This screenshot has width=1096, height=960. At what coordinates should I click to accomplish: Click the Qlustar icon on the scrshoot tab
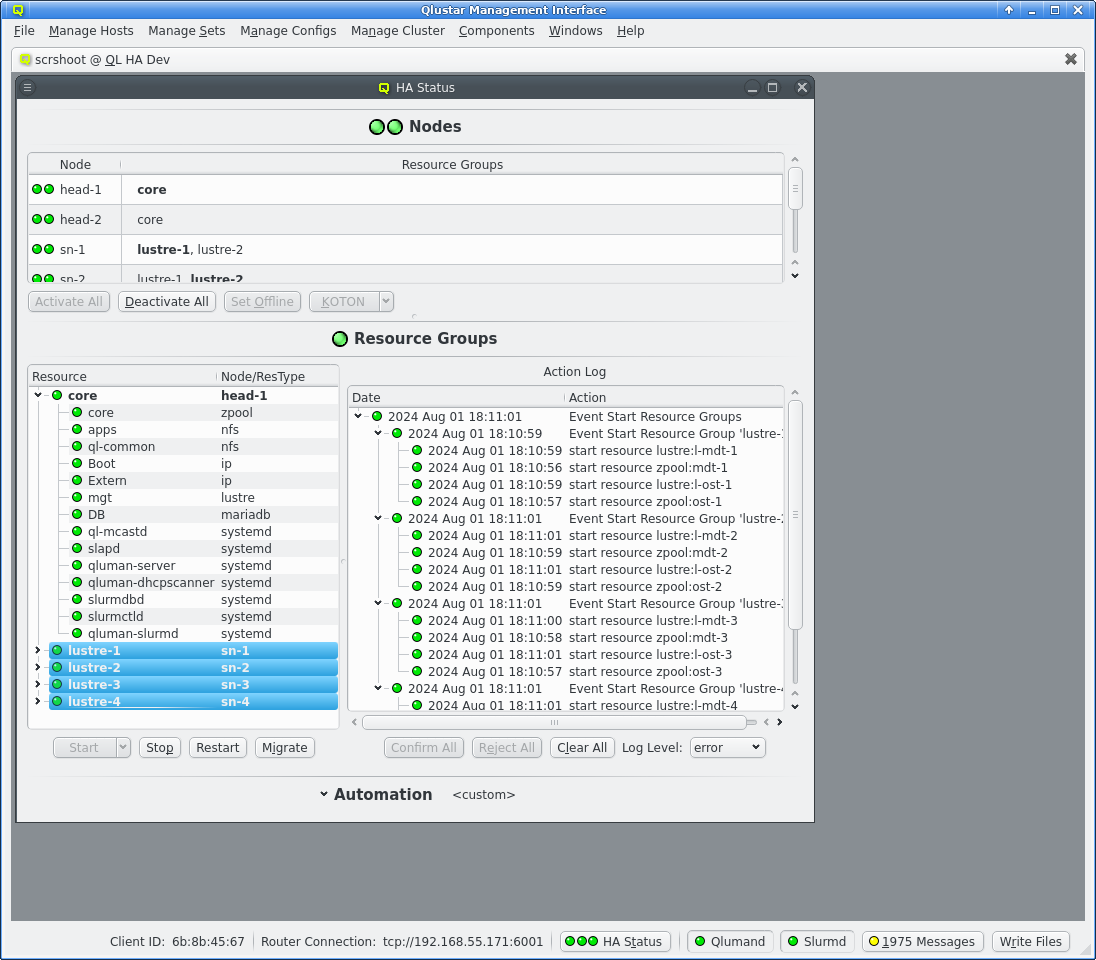25,59
